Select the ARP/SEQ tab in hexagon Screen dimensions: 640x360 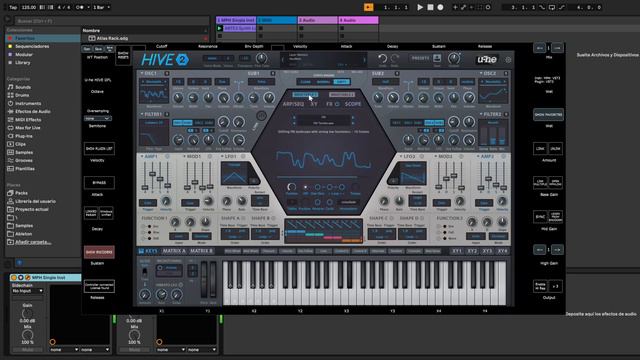pos(293,104)
